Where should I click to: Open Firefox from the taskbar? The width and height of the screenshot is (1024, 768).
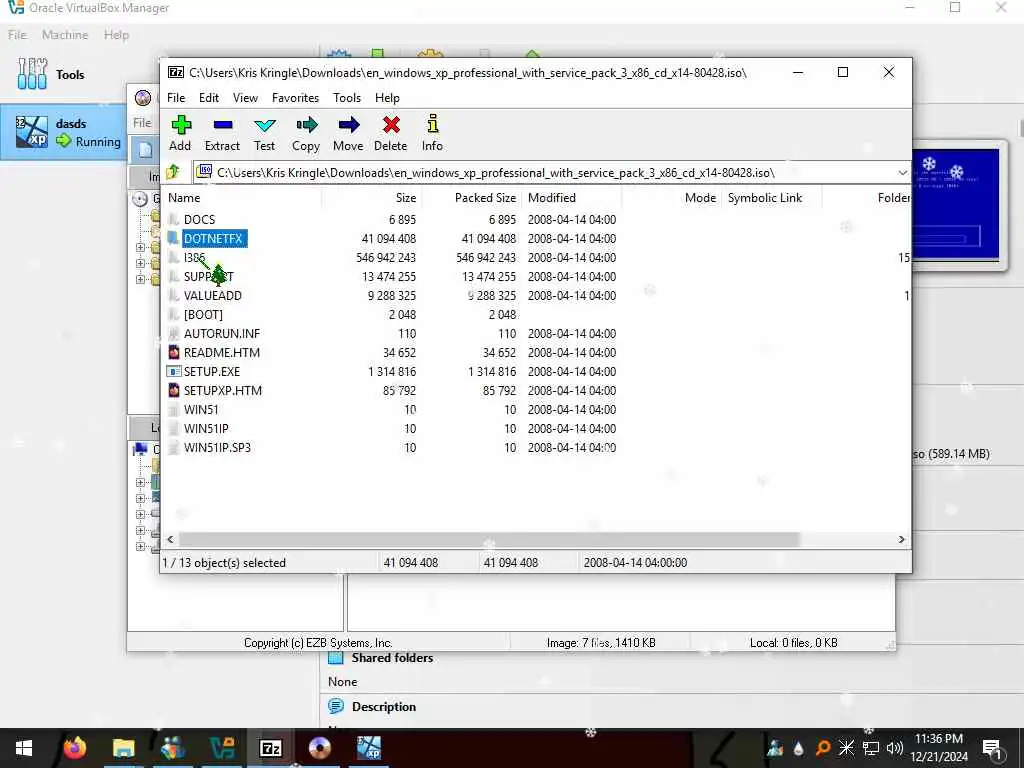click(74, 748)
